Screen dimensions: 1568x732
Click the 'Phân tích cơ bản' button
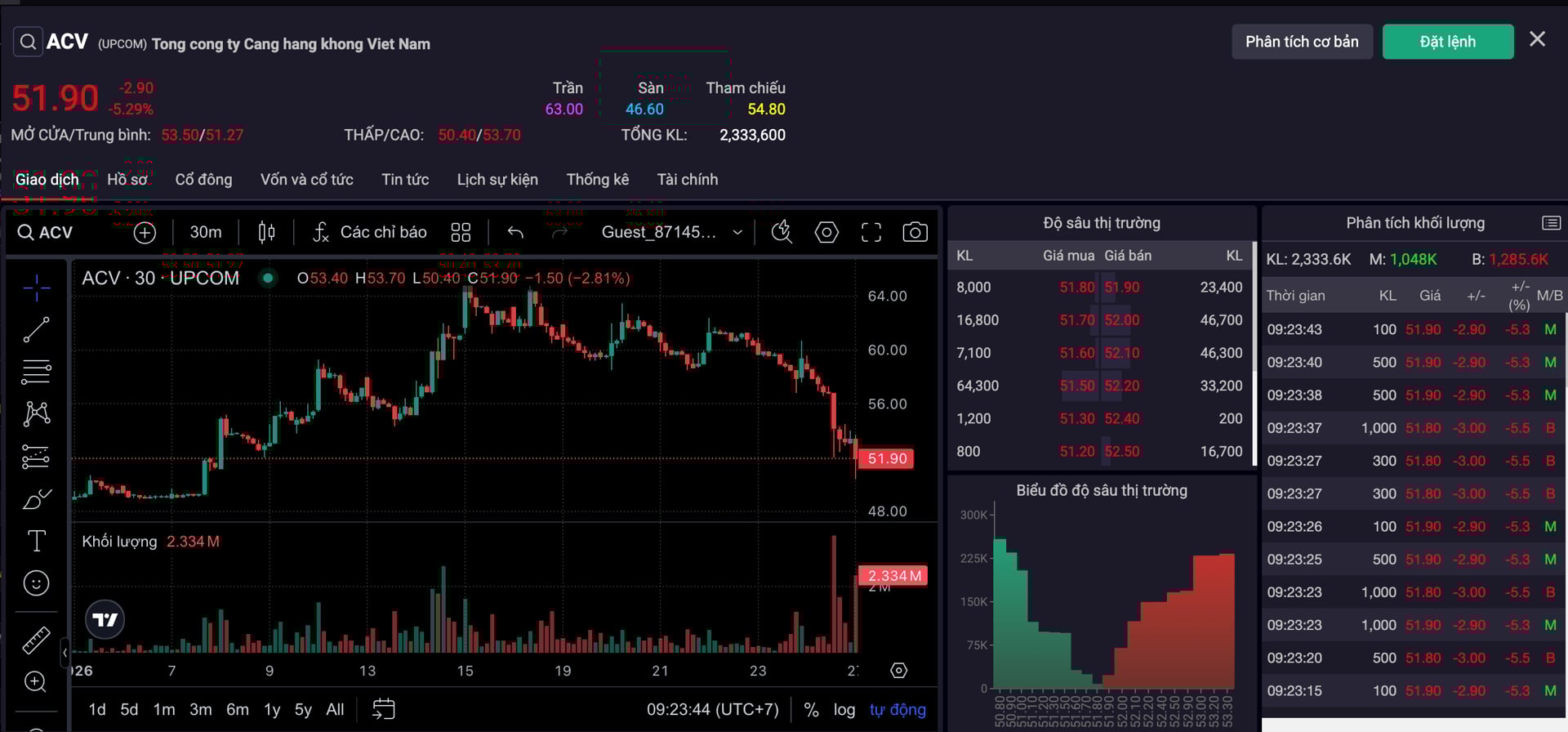click(x=1301, y=42)
